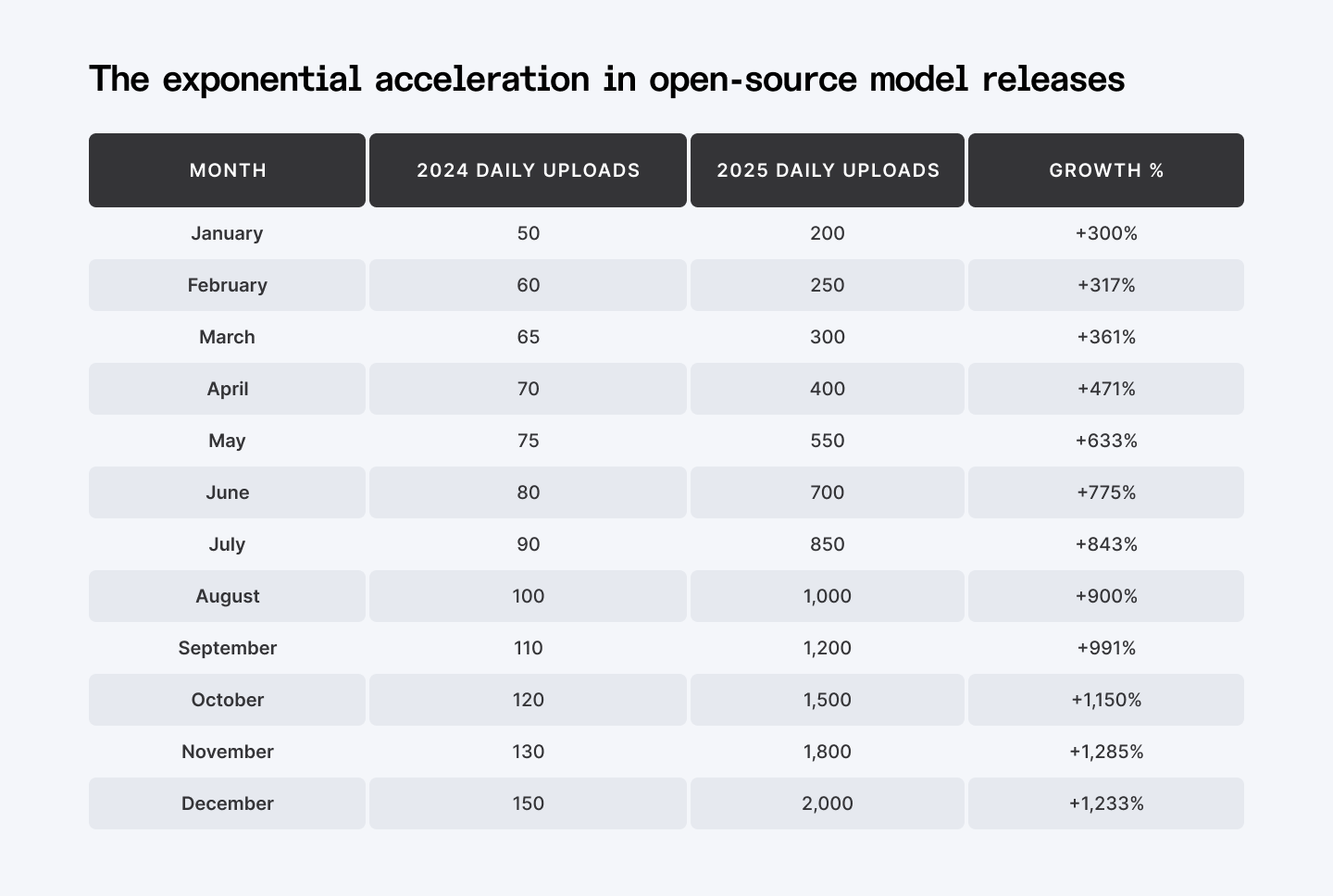This screenshot has width=1333, height=896.
Task: Click the December month cell
Action: [x=227, y=803]
